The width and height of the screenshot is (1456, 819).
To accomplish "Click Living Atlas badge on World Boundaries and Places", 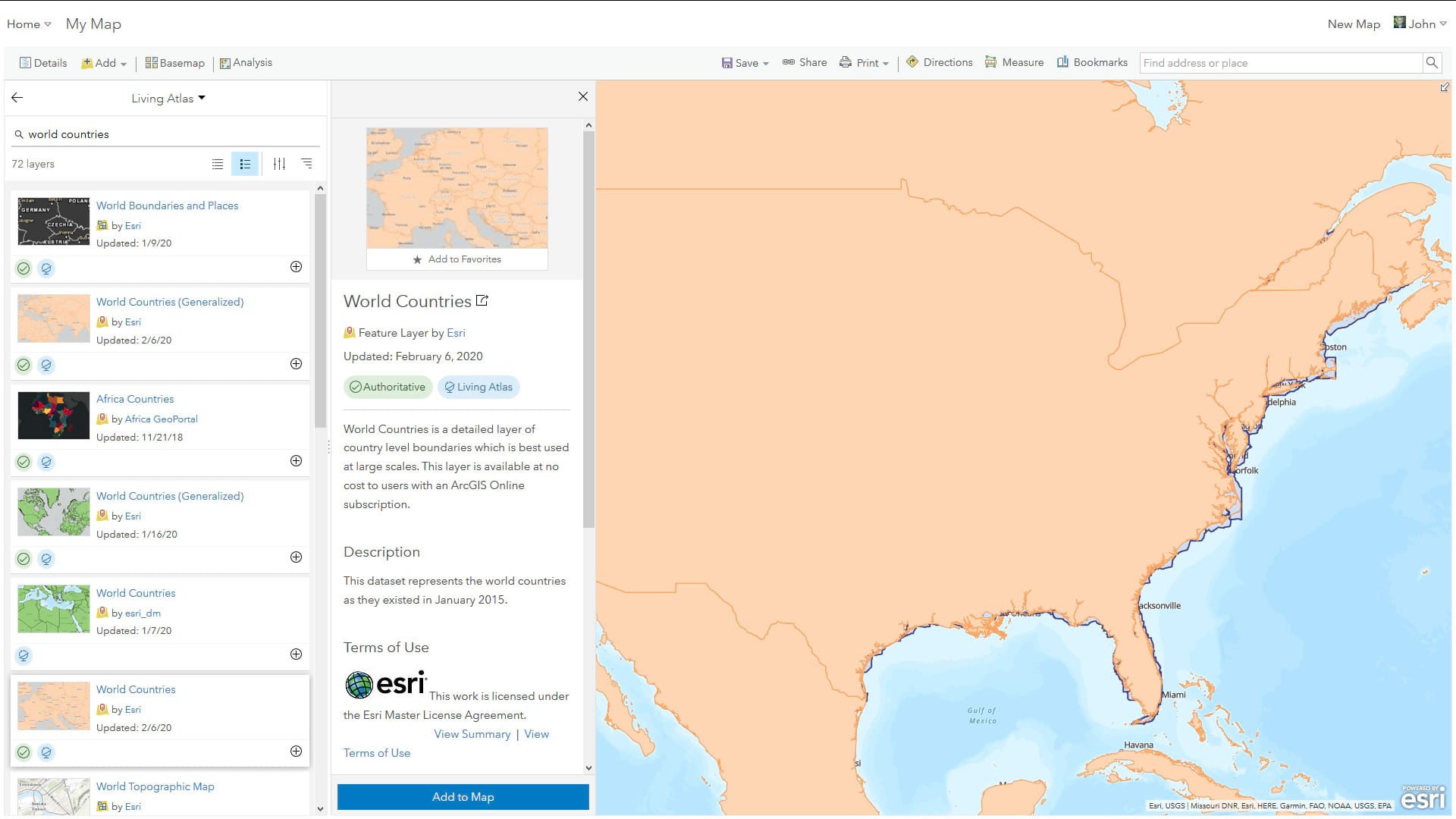I will [x=46, y=268].
